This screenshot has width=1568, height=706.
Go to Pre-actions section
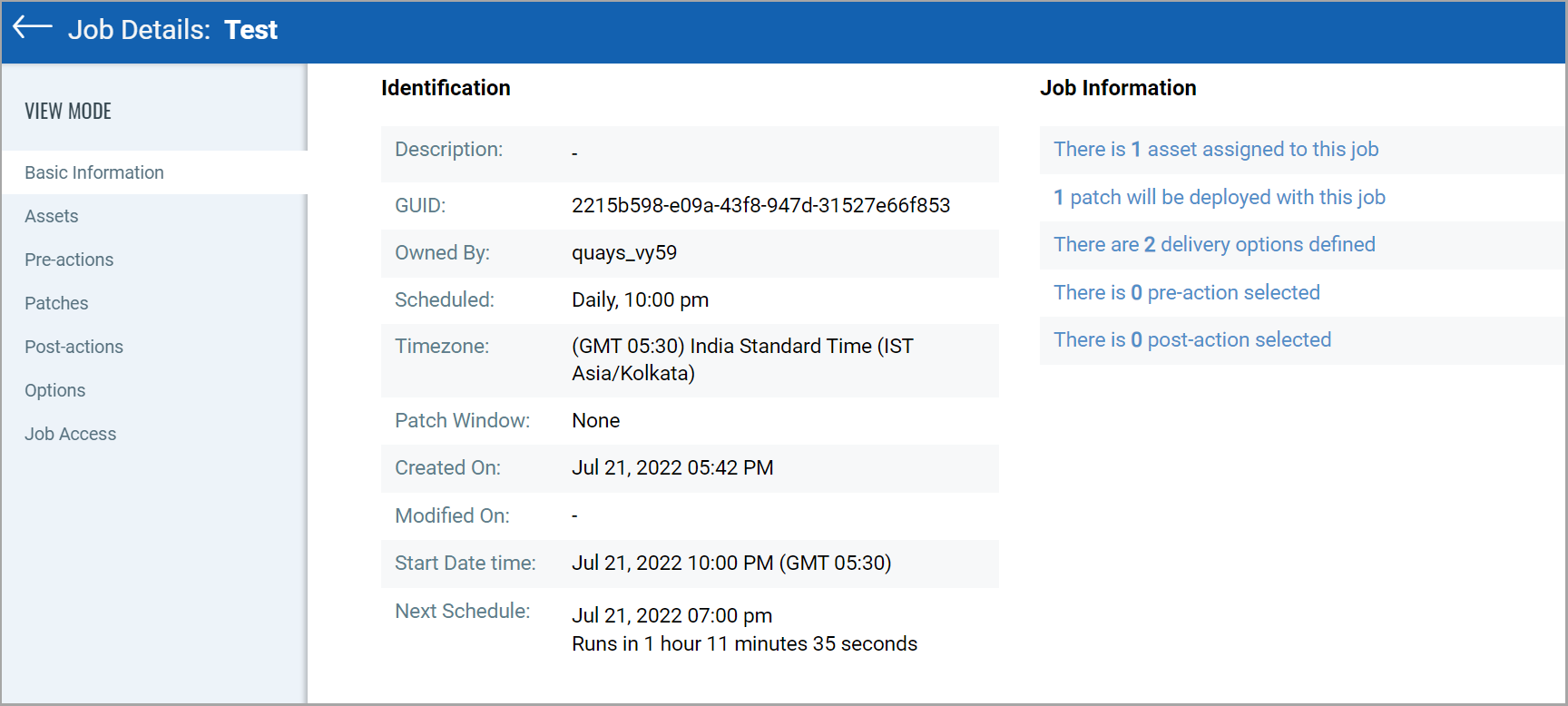point(69,260)
